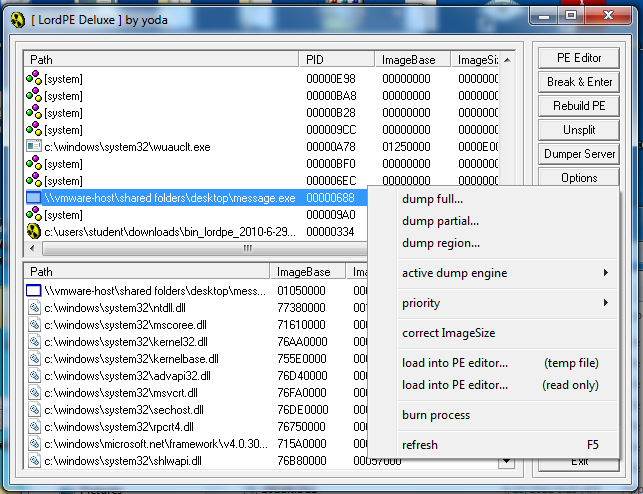Click module list scrollbar down arrow
Viewport: 643px width, 494px height.
coord(507,462)
